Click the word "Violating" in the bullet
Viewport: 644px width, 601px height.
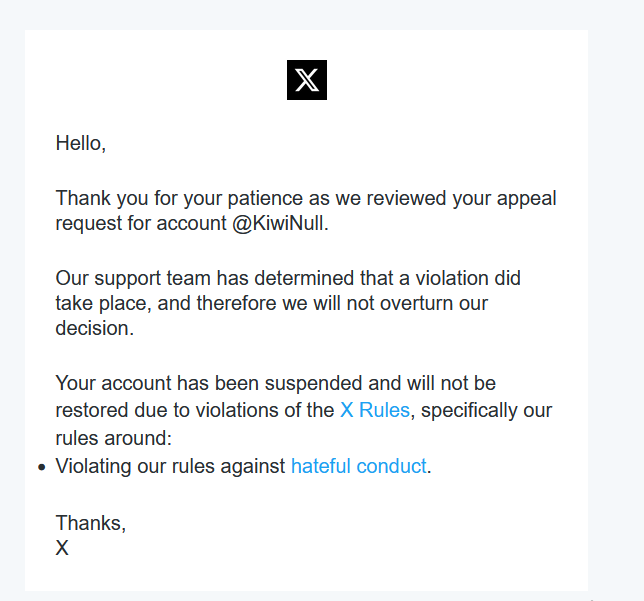tap(97, 466)
